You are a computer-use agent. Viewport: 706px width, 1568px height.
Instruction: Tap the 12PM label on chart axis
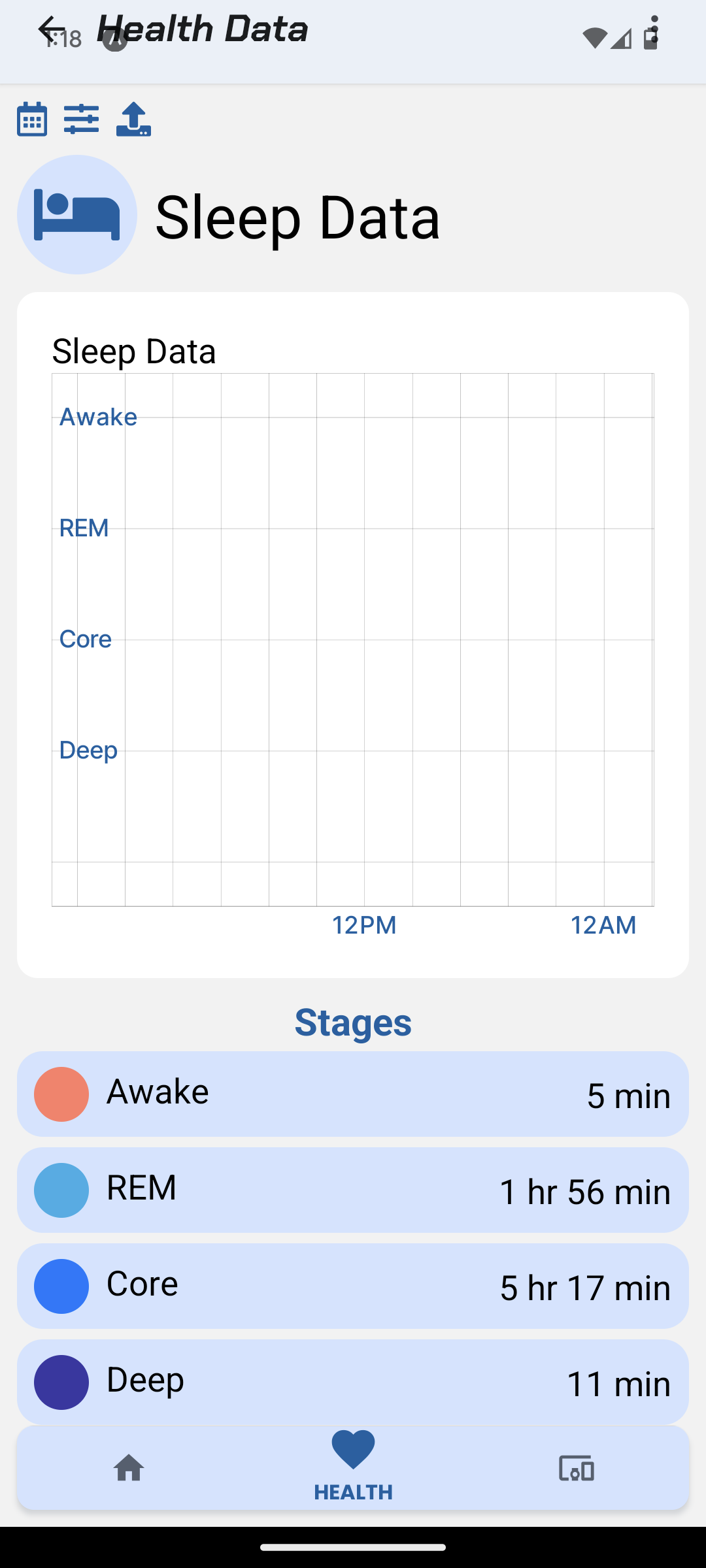[364, 925]
